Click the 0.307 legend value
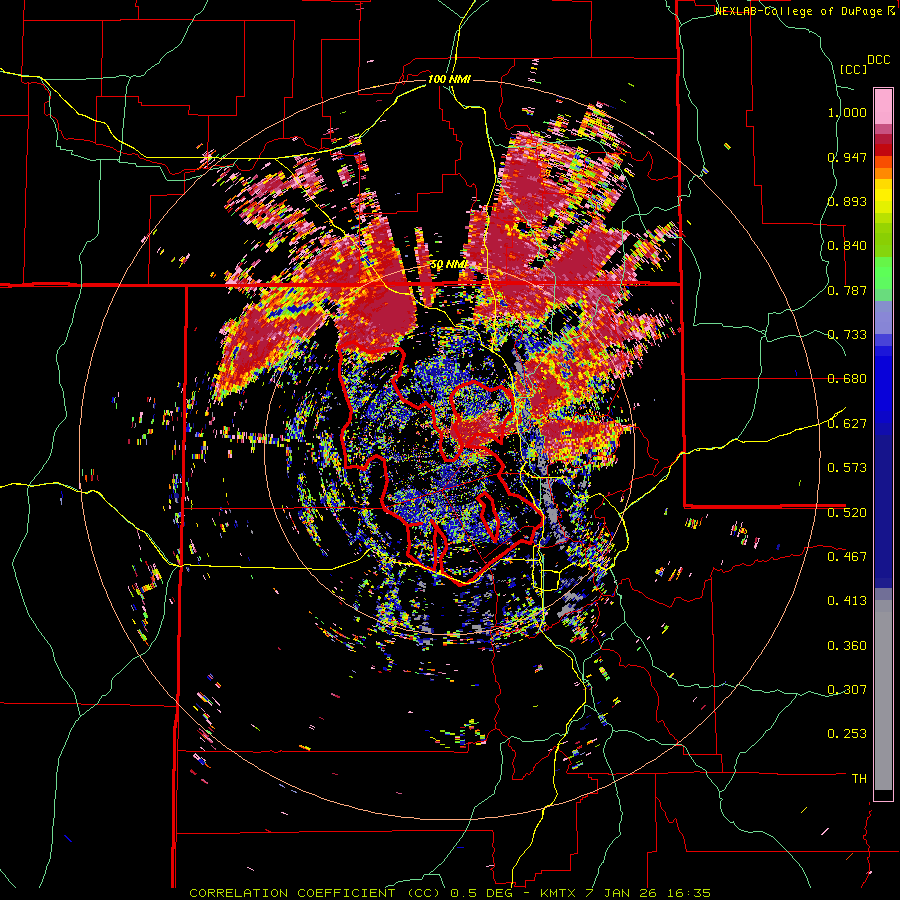 (x=847, y=690)
